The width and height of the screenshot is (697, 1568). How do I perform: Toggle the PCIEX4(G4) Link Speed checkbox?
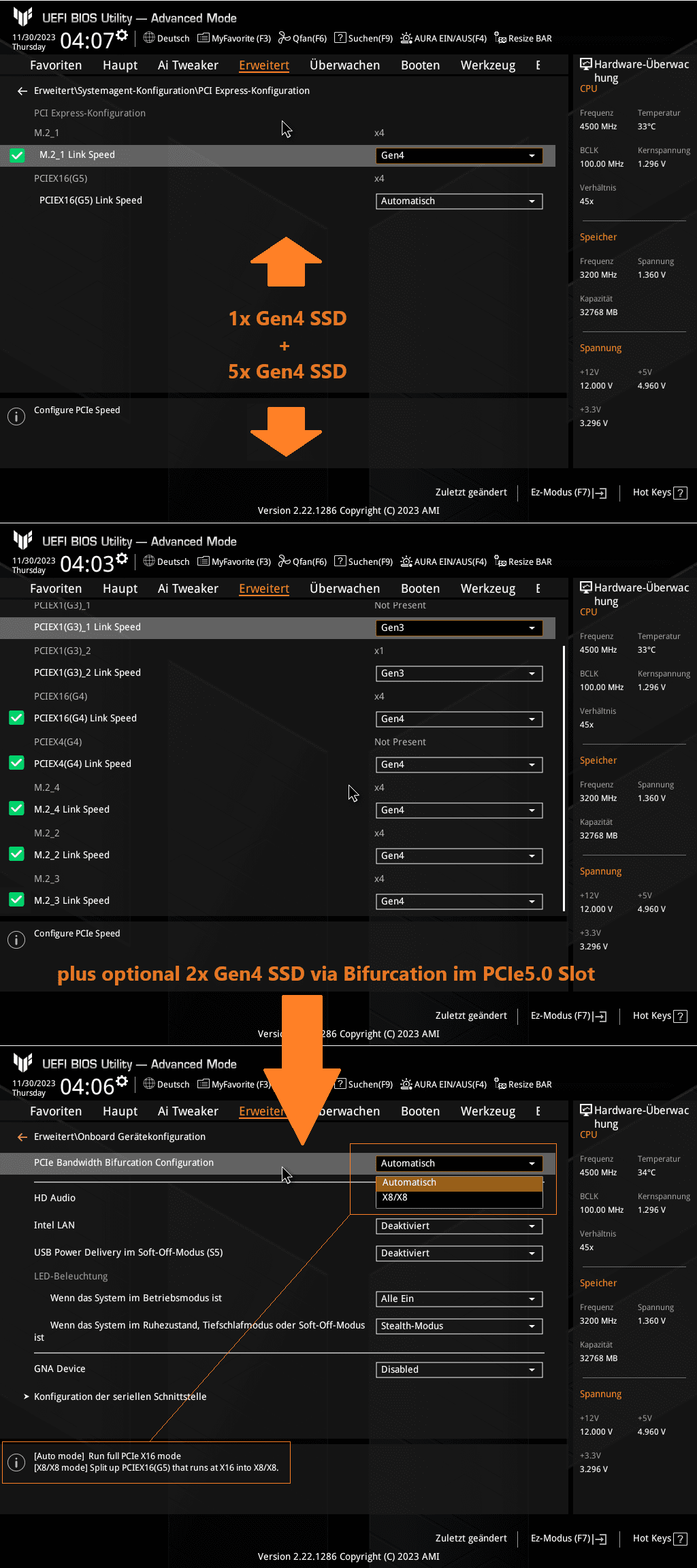(16, 764)
